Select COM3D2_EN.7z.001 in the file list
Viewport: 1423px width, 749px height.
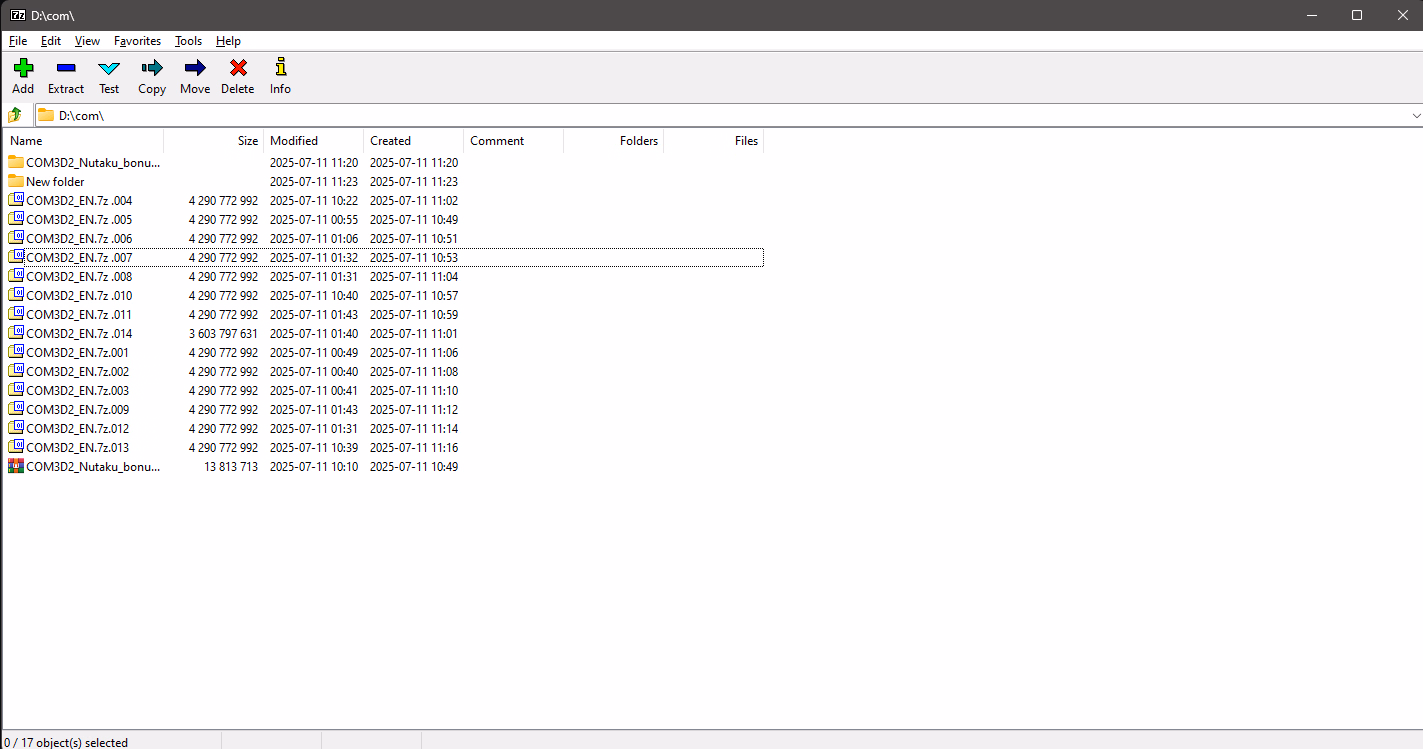pos(77,353)
